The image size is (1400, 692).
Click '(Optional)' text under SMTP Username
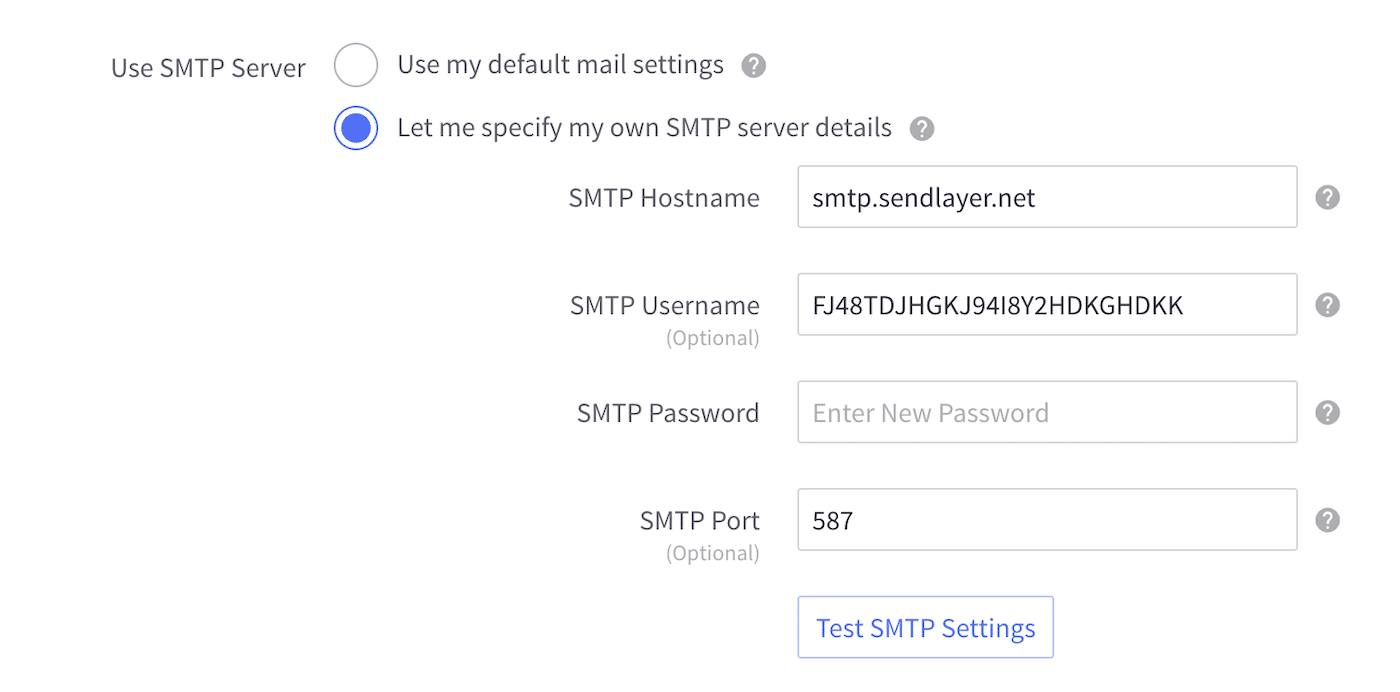pyautogui.click(x=713, y=338)
